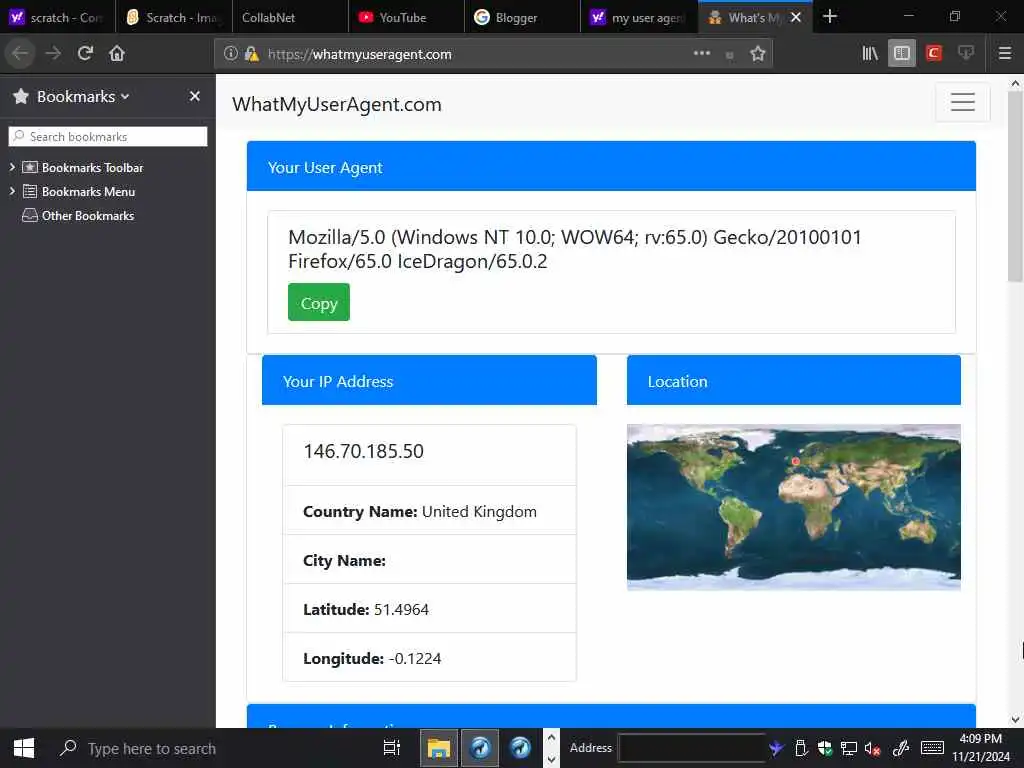Viewport: 1024px width, 768px height.
Task: Open the browser hamburger menu
Action: tap(1005, 54)
